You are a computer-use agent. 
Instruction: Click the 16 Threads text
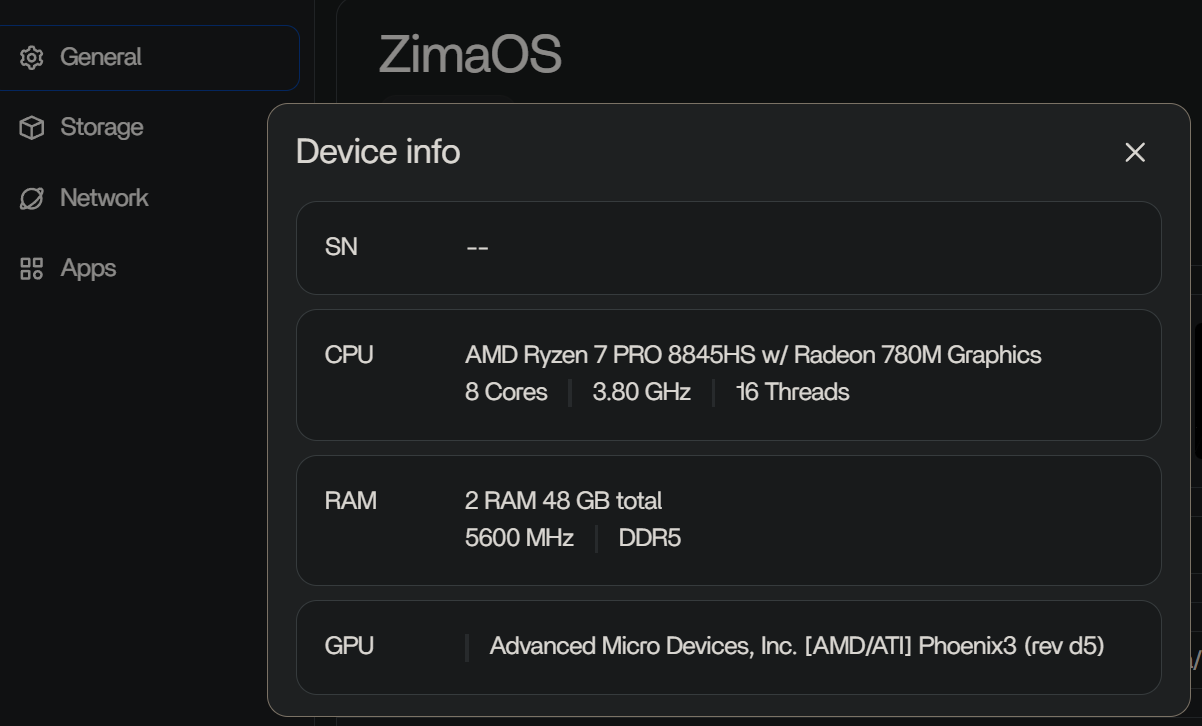coord(792,392)
